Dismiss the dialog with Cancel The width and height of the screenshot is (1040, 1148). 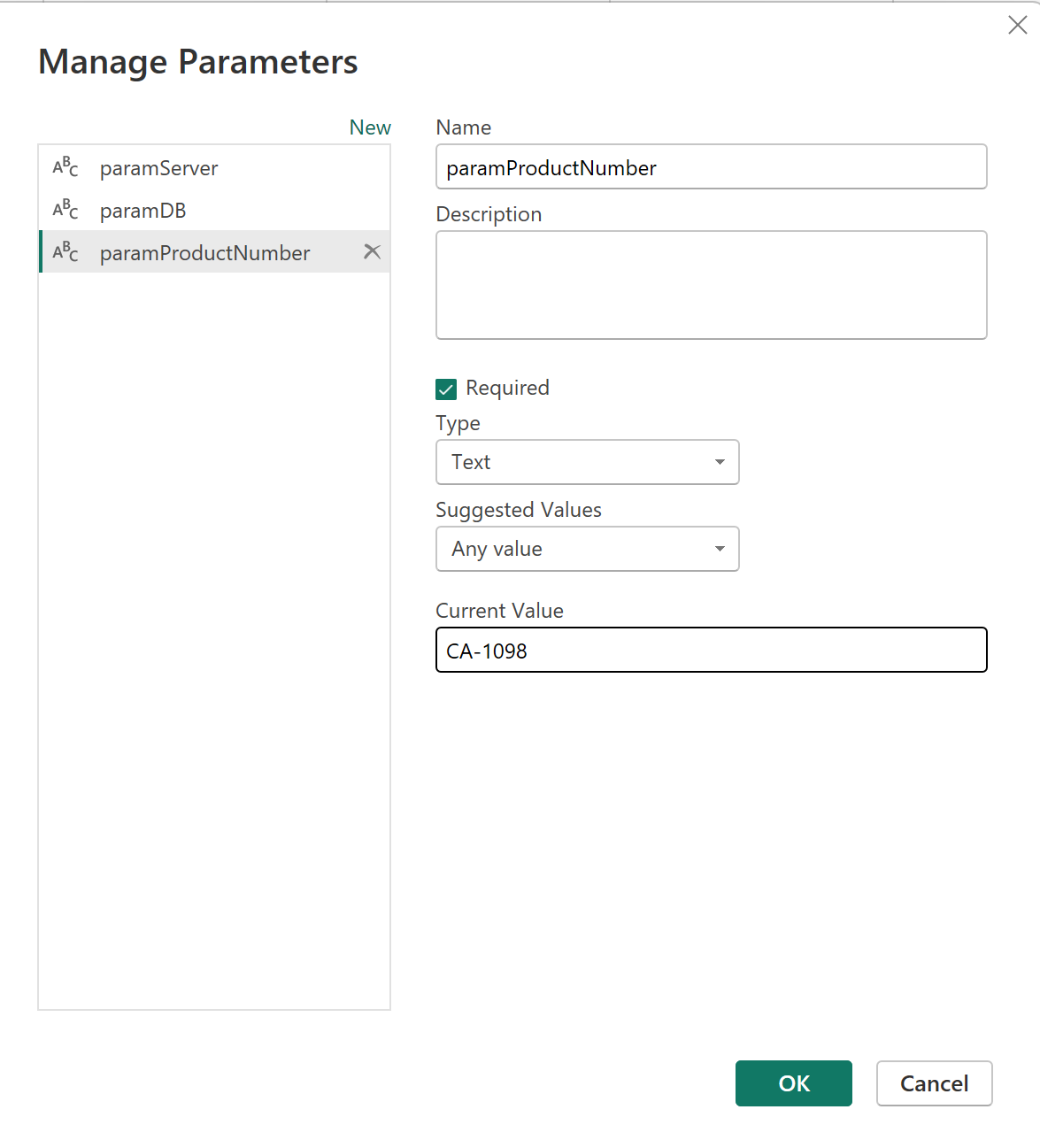coord(934,1083)
